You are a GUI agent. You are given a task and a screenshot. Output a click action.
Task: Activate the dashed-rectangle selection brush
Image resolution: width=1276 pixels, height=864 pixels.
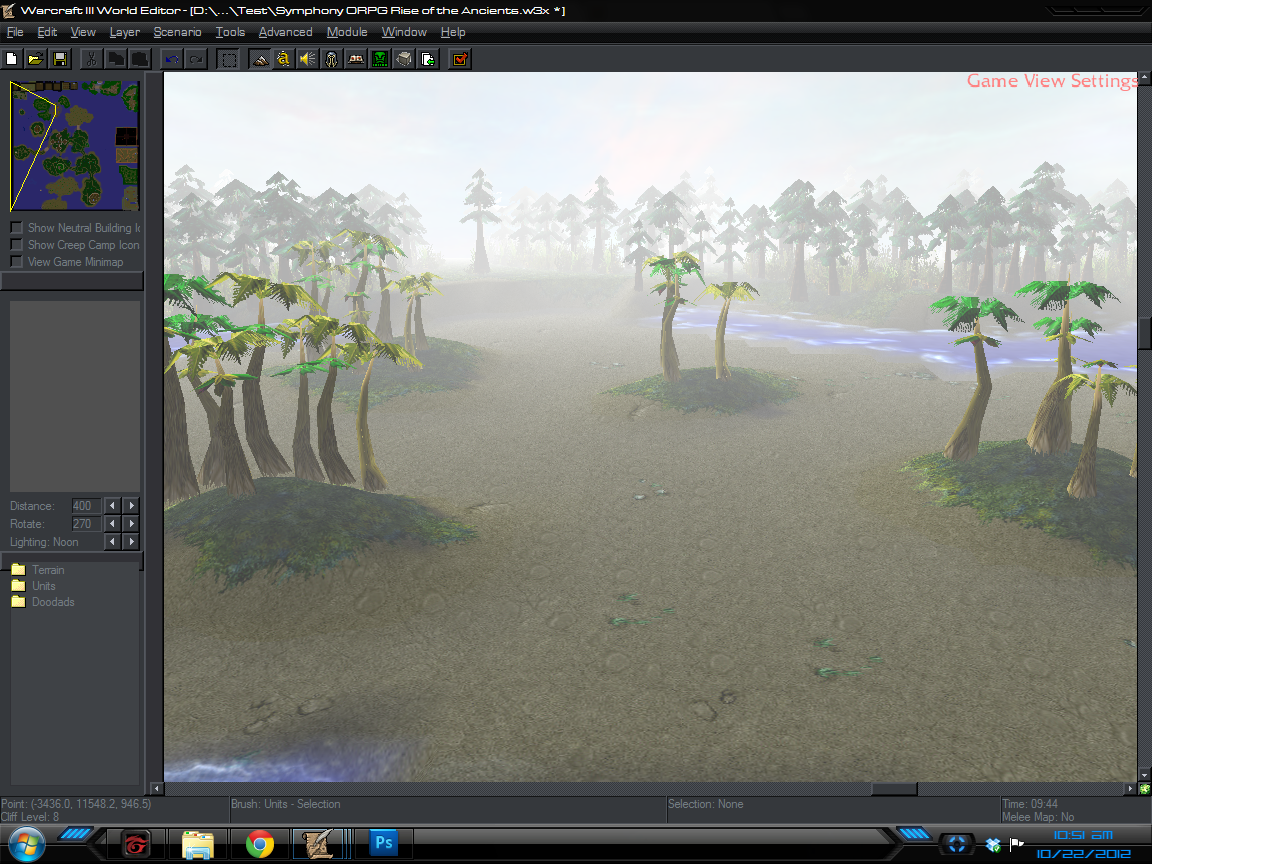[x=229, y=59]
